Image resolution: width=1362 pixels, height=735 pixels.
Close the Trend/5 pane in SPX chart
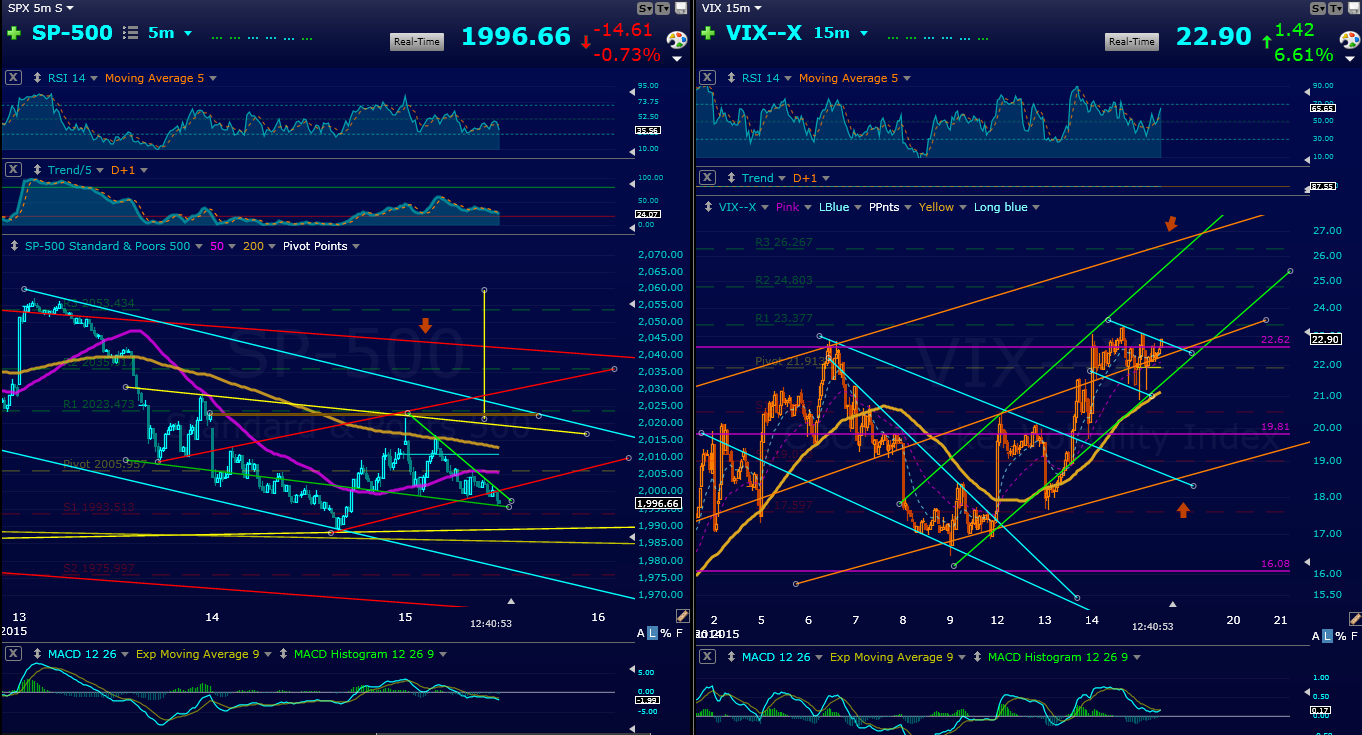pyautogui.click(x=13, y=170)
